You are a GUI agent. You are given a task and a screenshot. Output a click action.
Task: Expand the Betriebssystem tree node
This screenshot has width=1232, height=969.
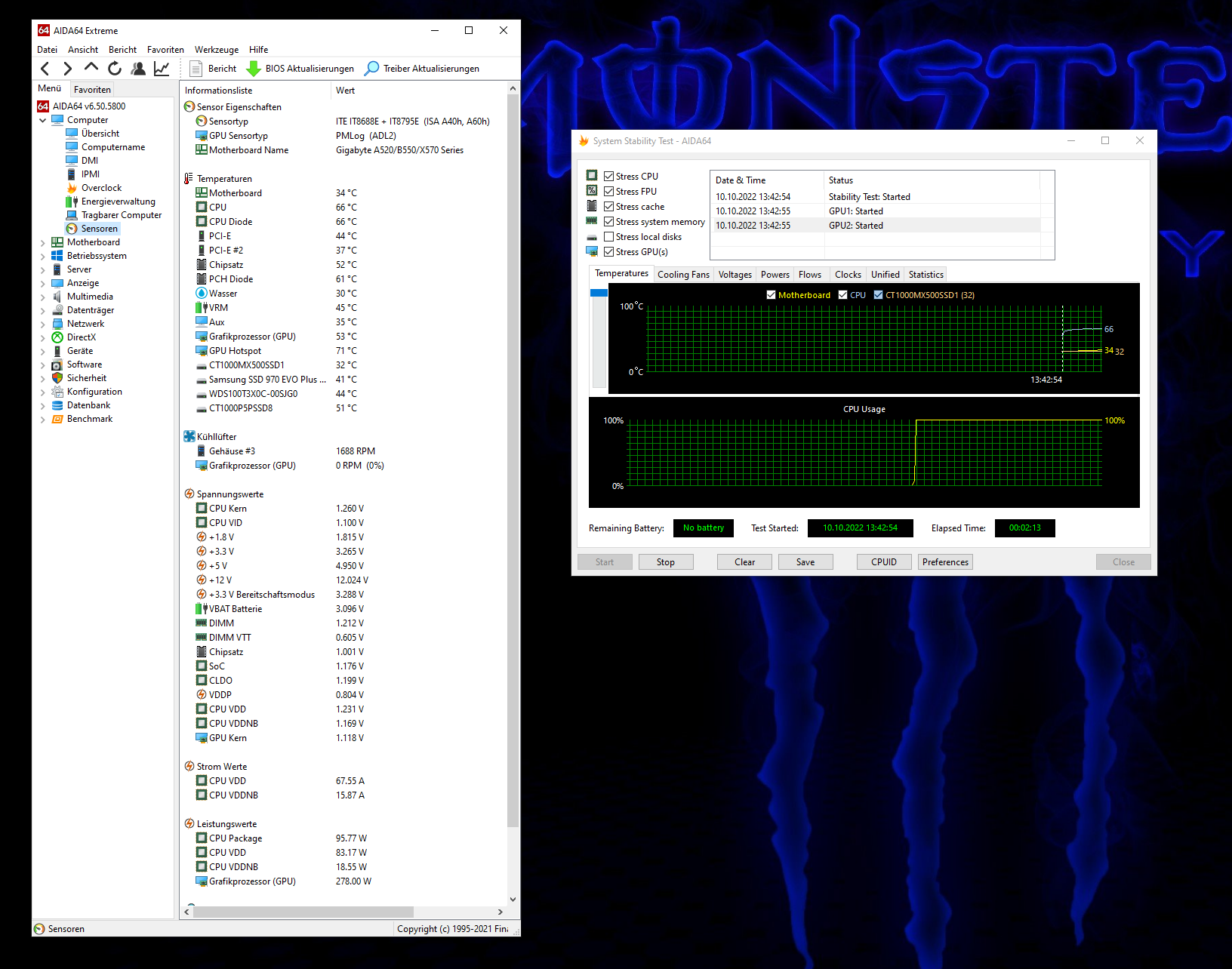click(42, 256)
